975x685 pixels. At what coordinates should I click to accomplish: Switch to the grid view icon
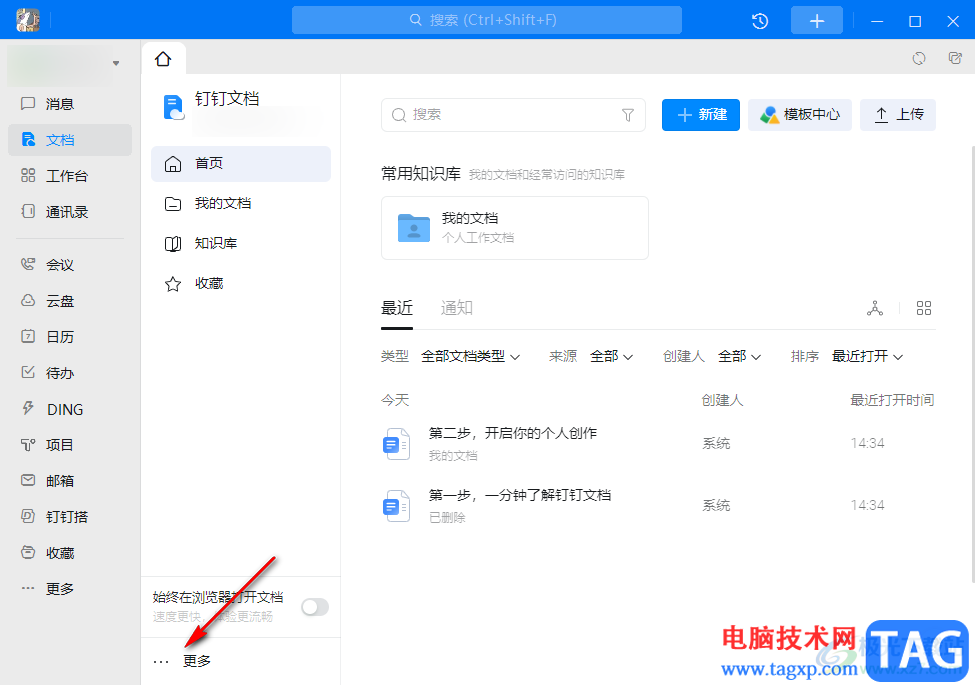[x=924, y=308]
